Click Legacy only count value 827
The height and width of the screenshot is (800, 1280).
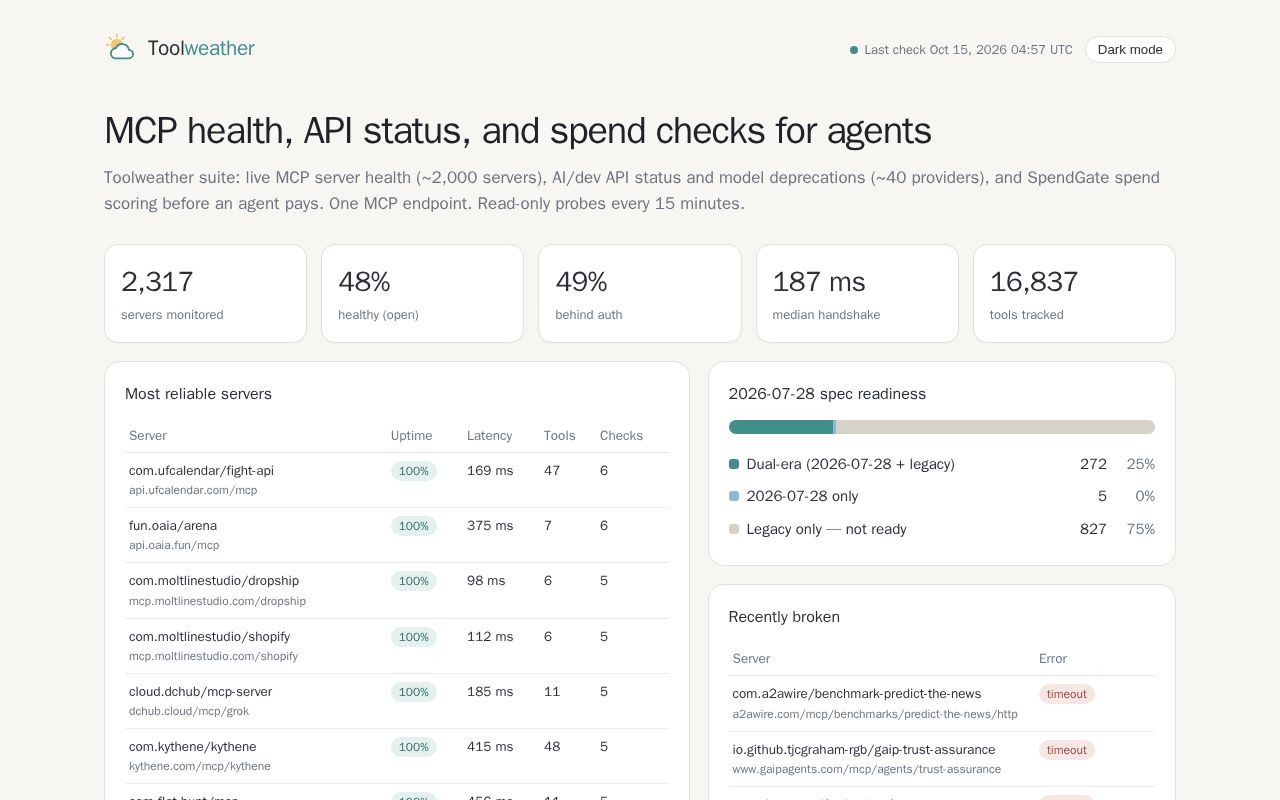coord(1093,529)
